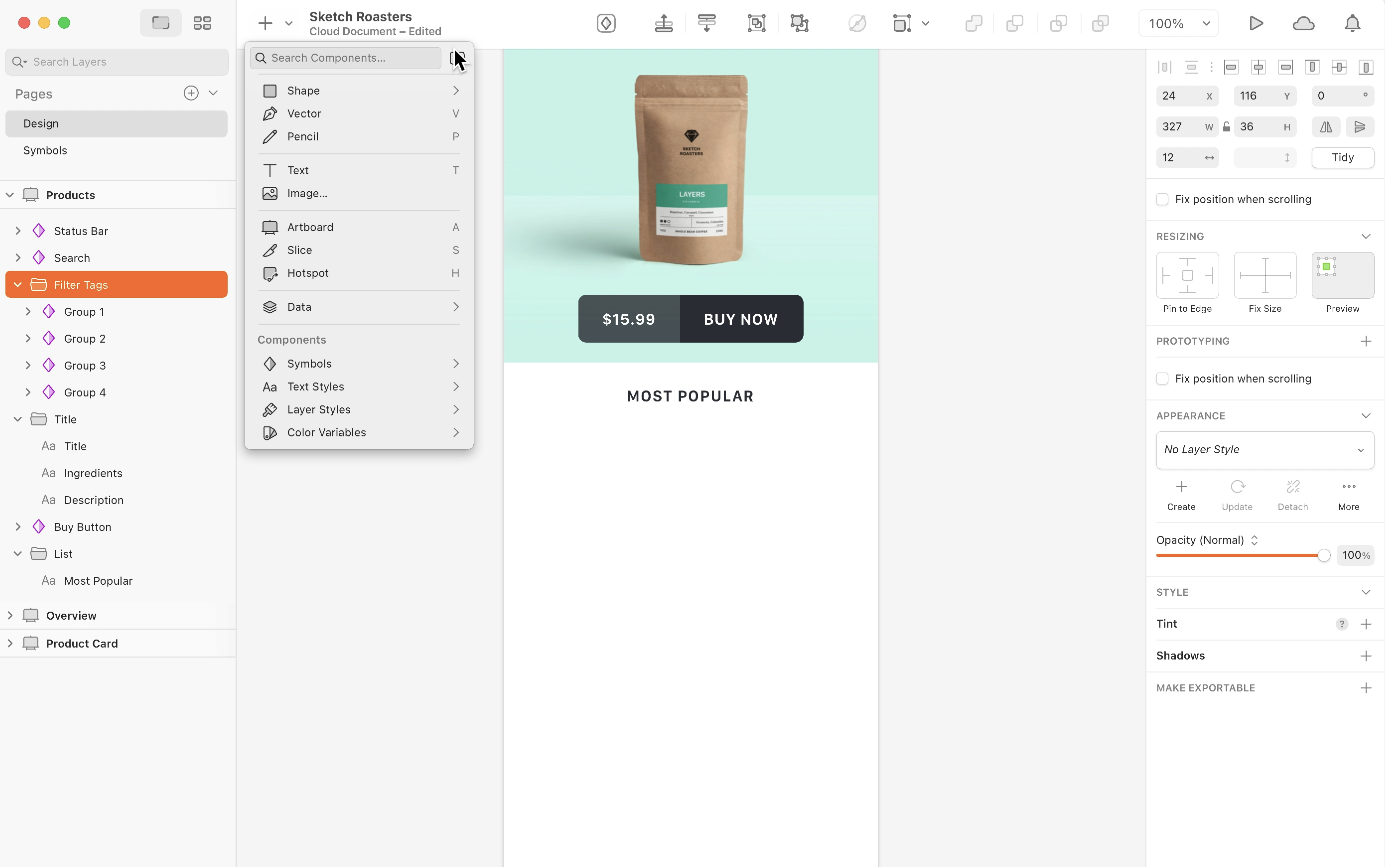The image size is (1385, 867).
Task: Select the Pin to Edge resizing control
Action: [x=1187, y=275]
